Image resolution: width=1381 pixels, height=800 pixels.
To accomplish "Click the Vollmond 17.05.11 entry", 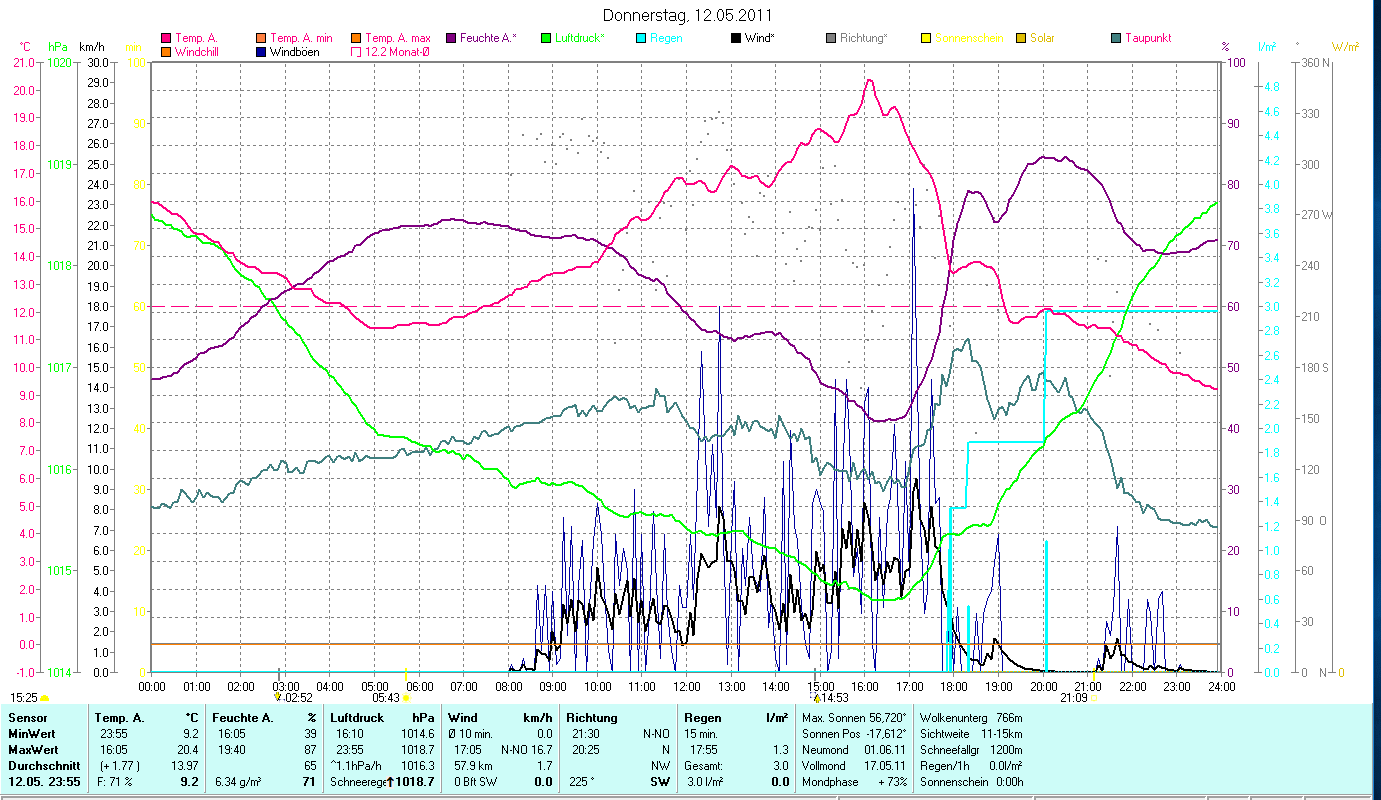I will [x=856, y=765].
